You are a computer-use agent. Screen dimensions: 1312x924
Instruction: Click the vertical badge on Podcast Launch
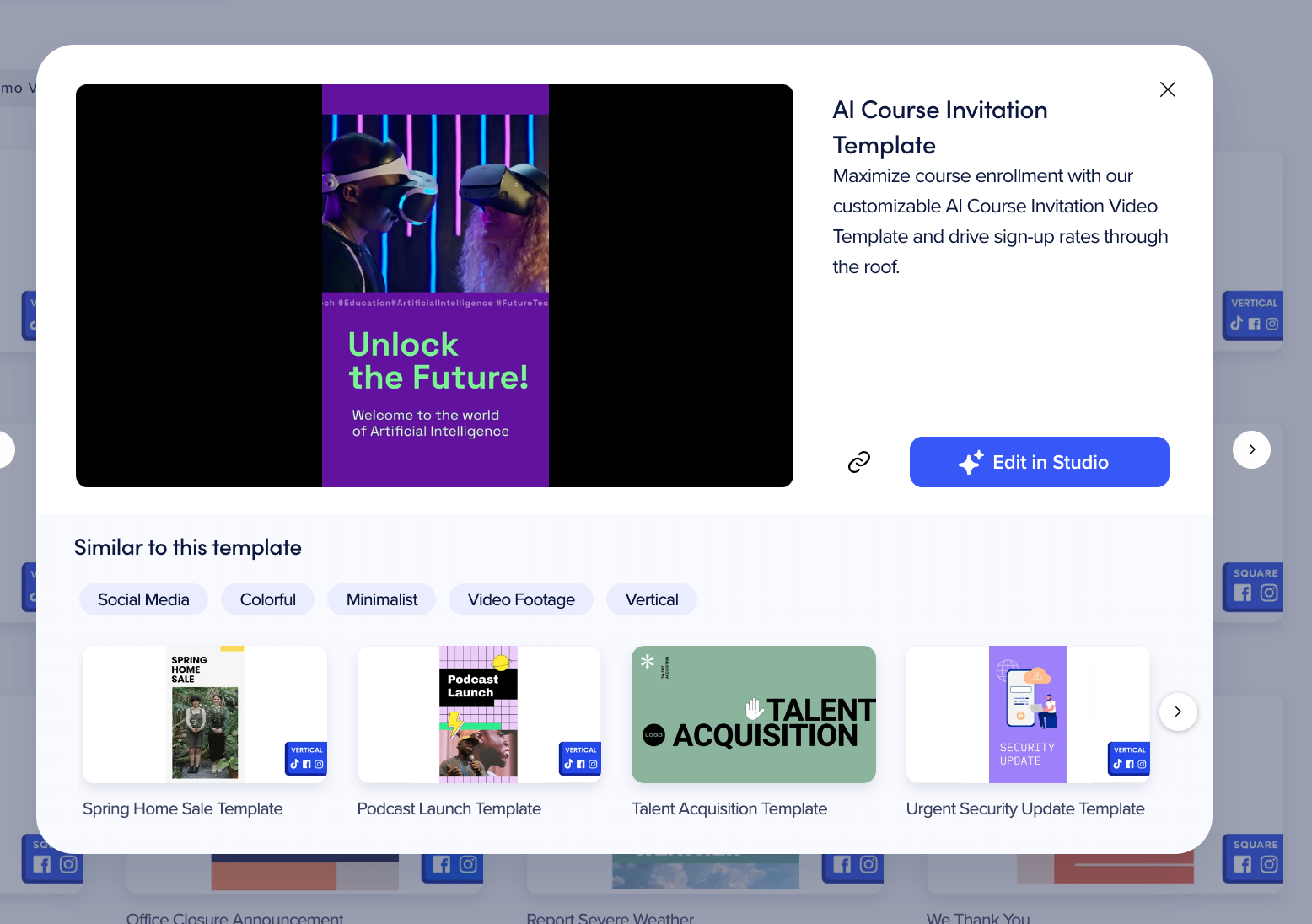[x=580, y=758]
